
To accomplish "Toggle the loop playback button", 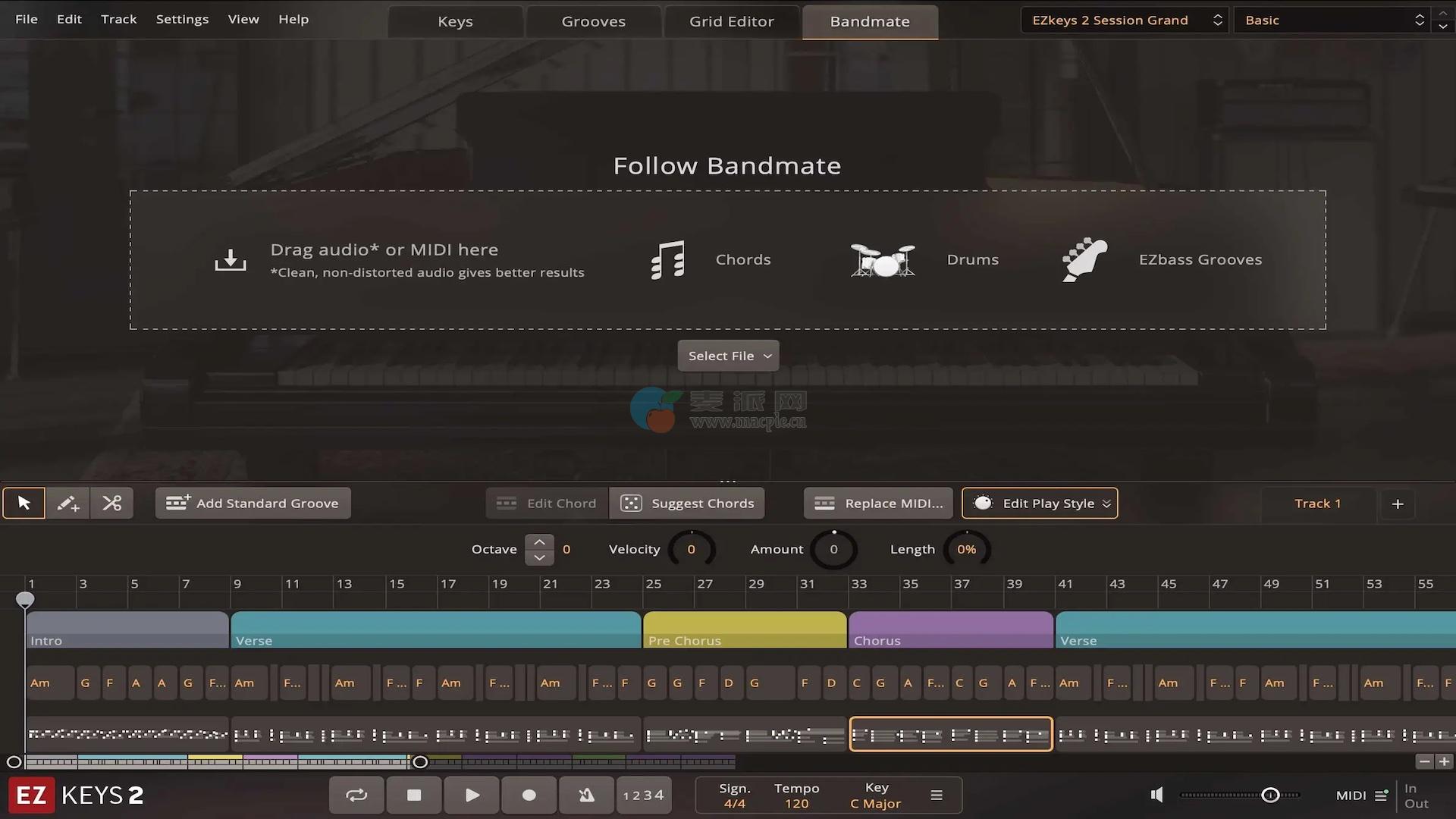I will 356,795.
